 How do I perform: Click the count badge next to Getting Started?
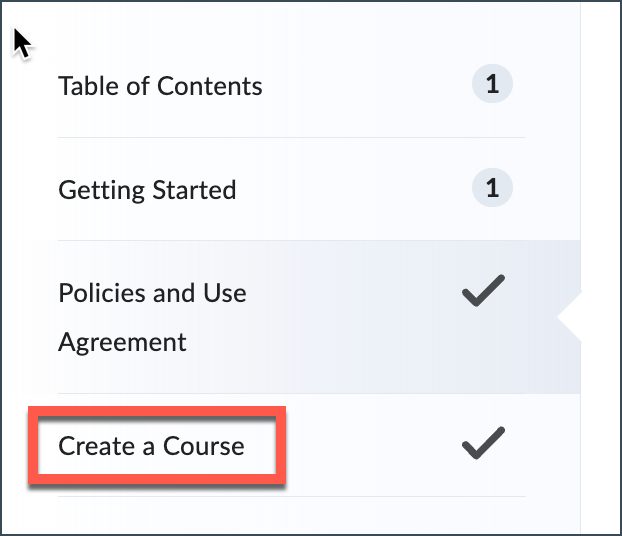[x=492, y=188]
